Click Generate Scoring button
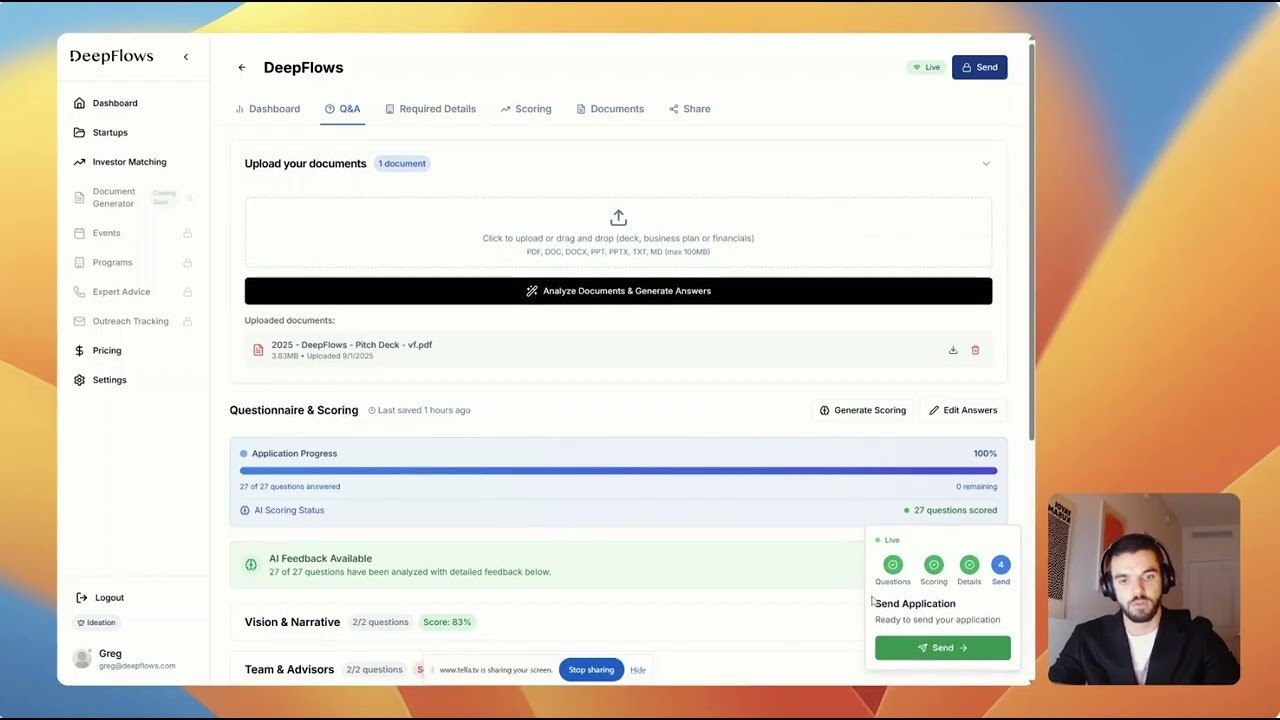The image size is (1280, 720). click(862, 410)
